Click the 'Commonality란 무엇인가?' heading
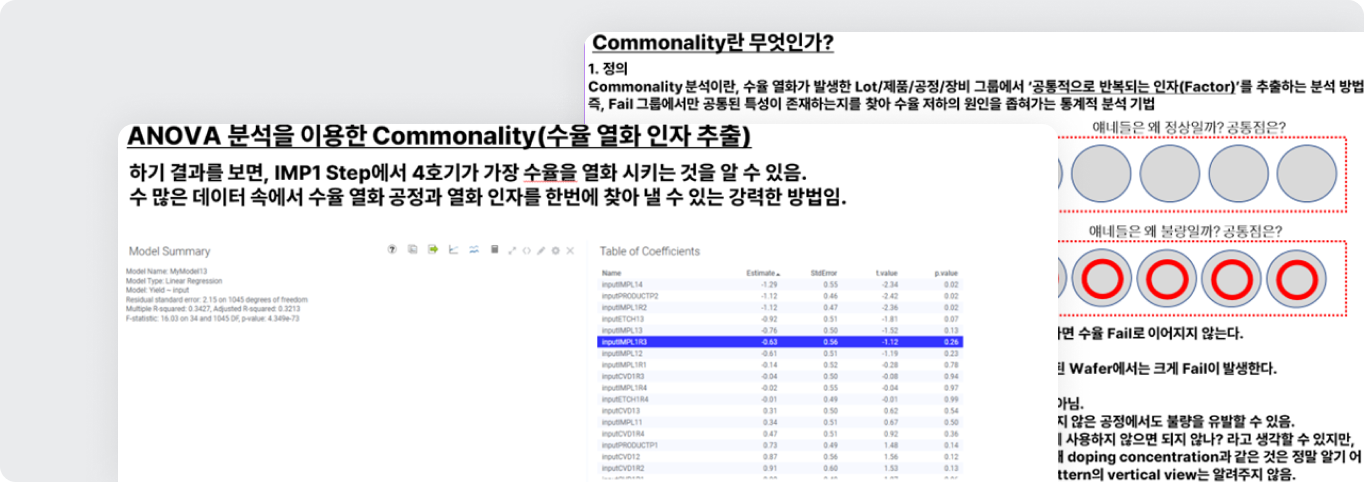Screen dimensions: 1364x482 click(x=713, y=44)
